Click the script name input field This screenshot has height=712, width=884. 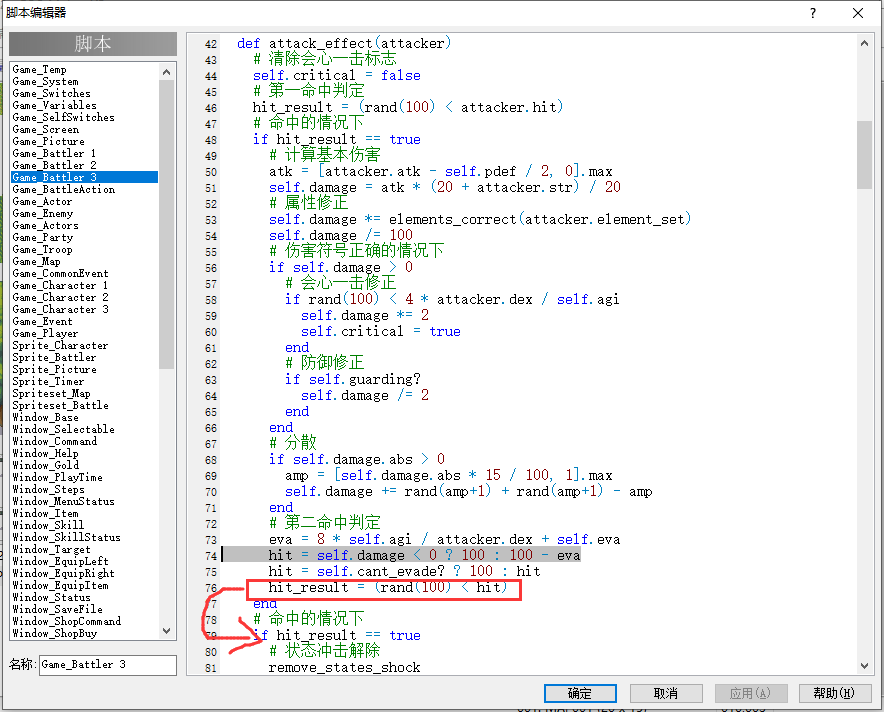coord(107,665)
